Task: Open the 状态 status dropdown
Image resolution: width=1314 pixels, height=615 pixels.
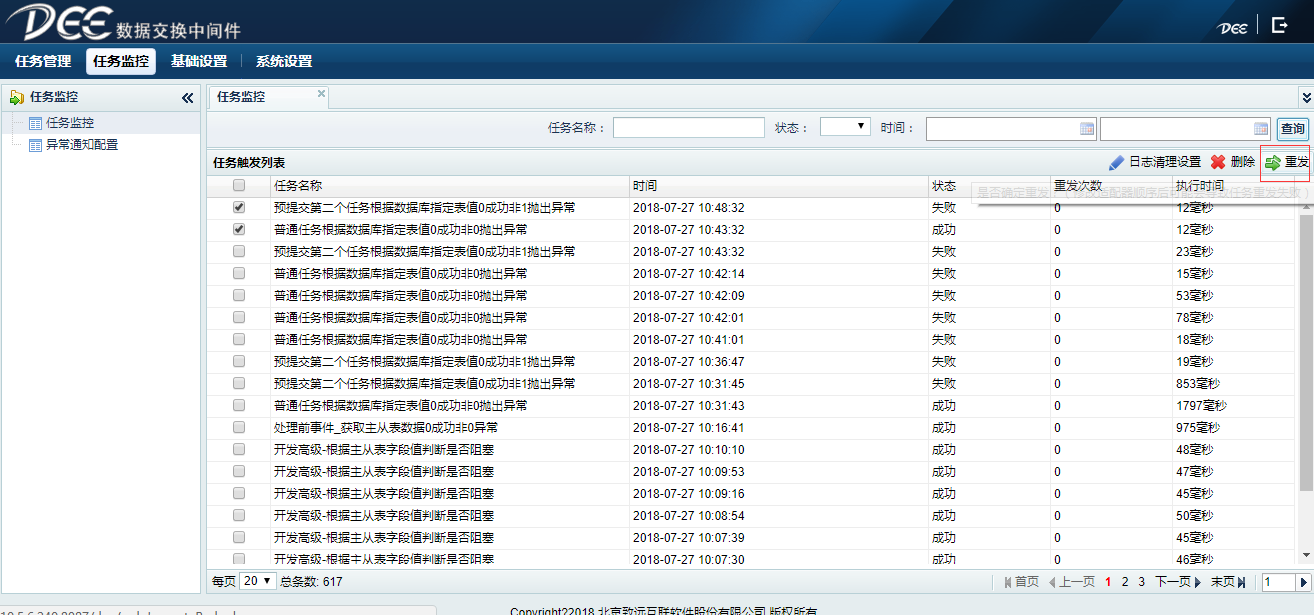Action: tap(845, 127)
